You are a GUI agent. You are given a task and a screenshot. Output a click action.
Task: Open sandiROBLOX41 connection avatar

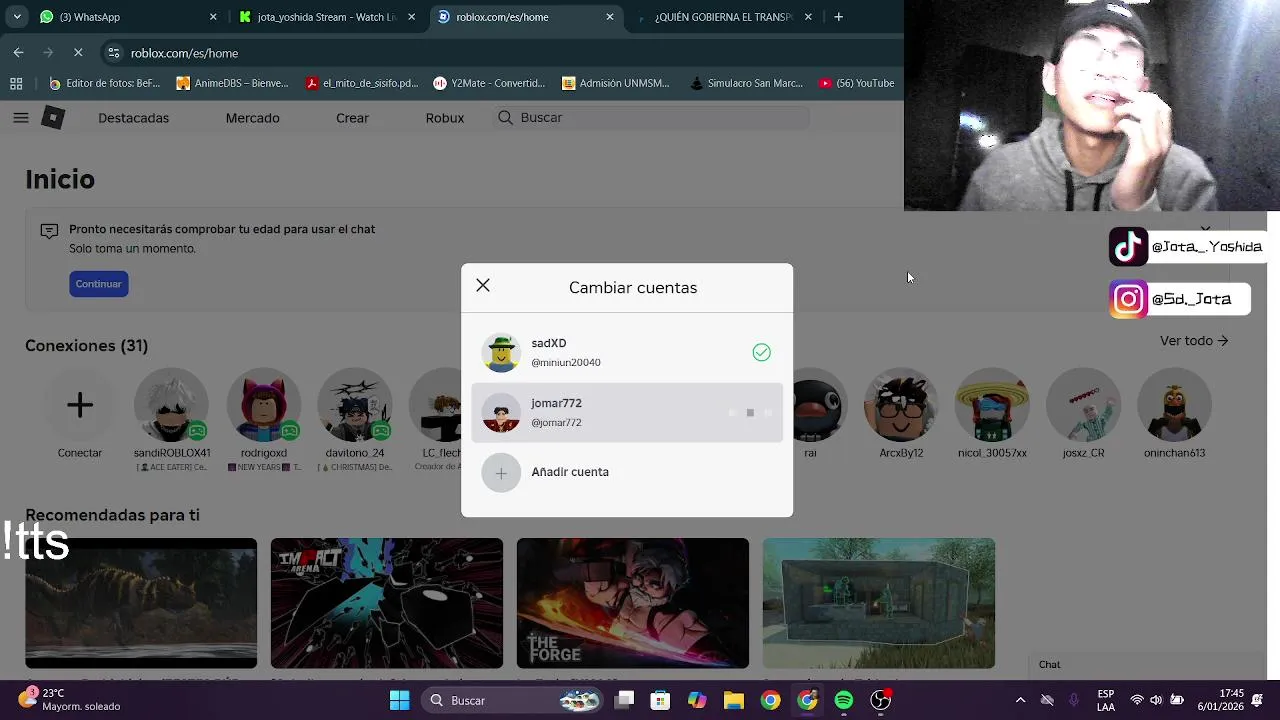(x=172, y=405)
